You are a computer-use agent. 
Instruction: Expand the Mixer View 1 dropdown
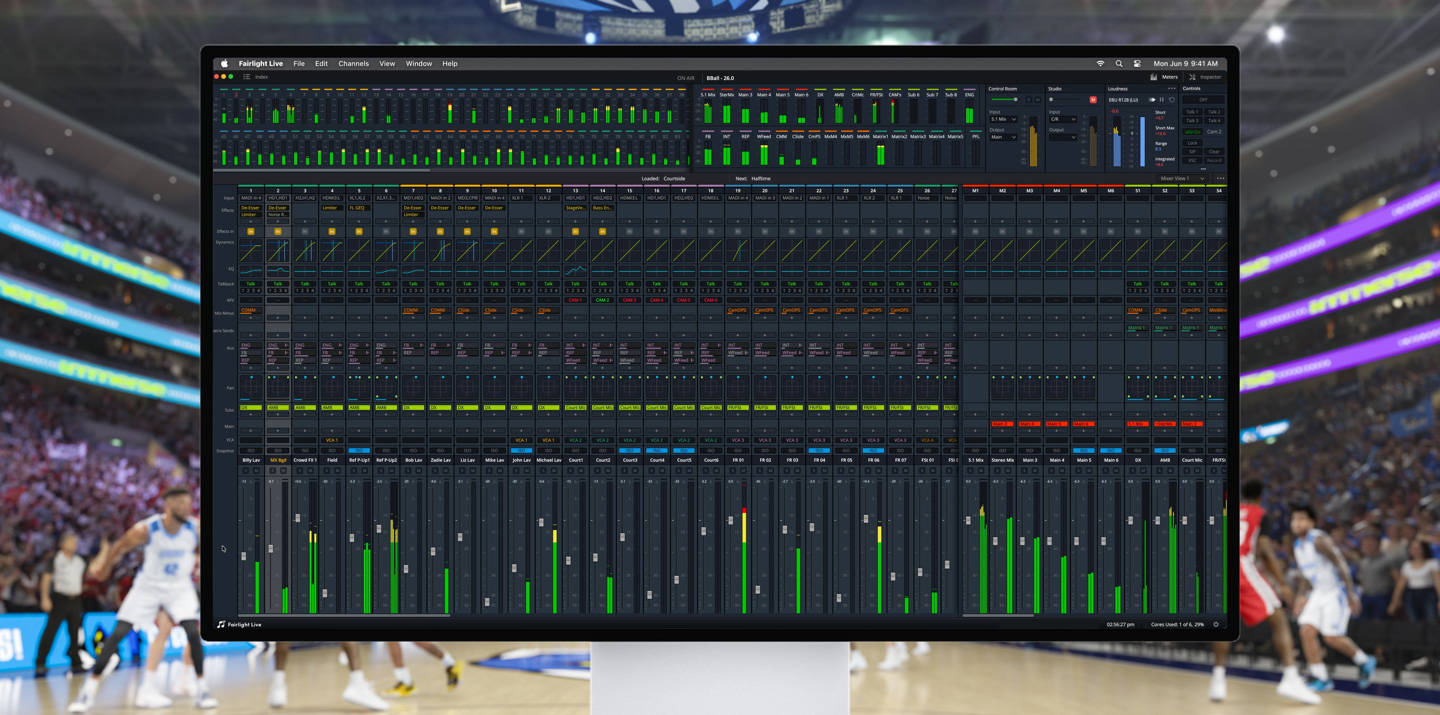(1181, 179)
